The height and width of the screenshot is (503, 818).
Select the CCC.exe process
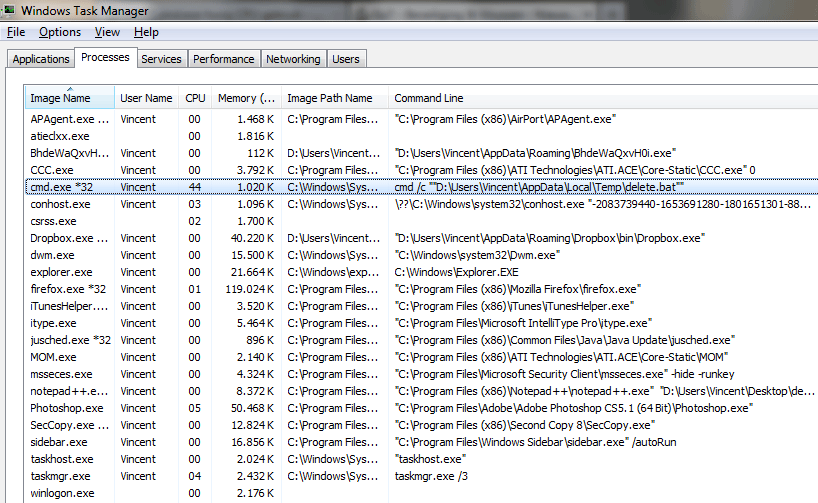(x=422, y=170)
